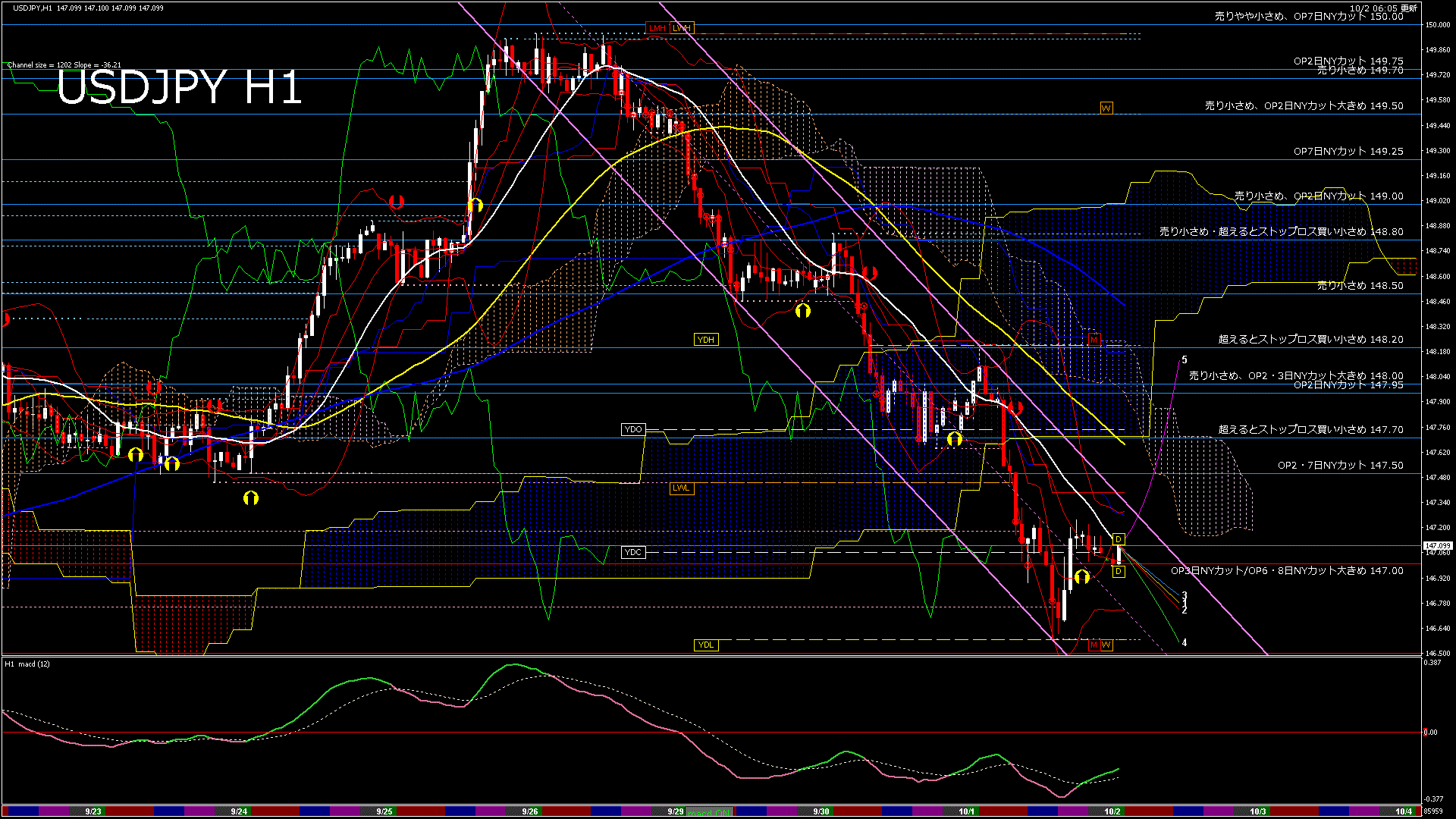
Task: Click the orange LWH last-week-high label
Action: (682, 28)
